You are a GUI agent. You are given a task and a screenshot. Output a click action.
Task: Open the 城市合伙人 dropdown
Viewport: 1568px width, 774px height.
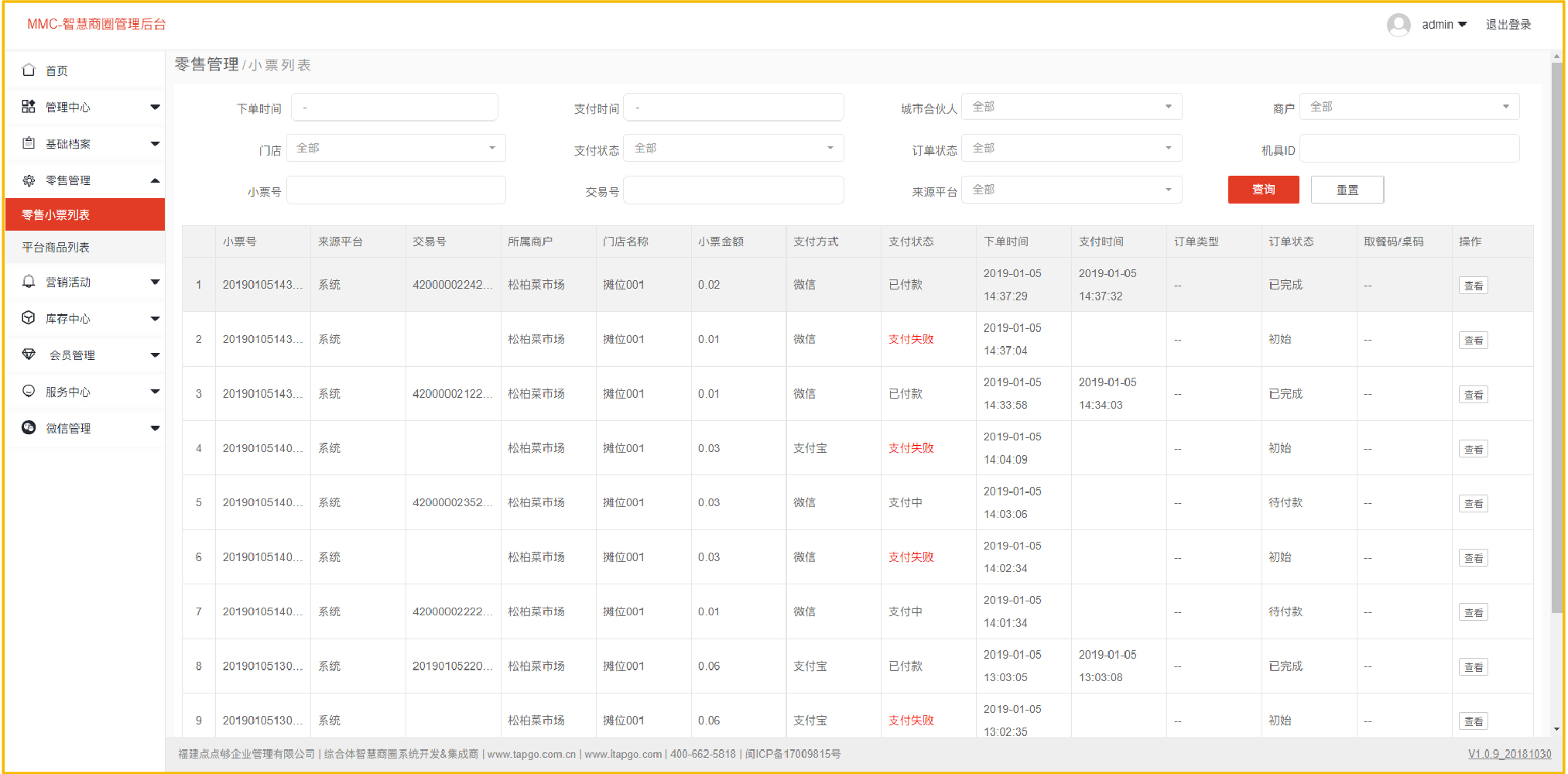pyautogui.click(x=1071, y=107)
